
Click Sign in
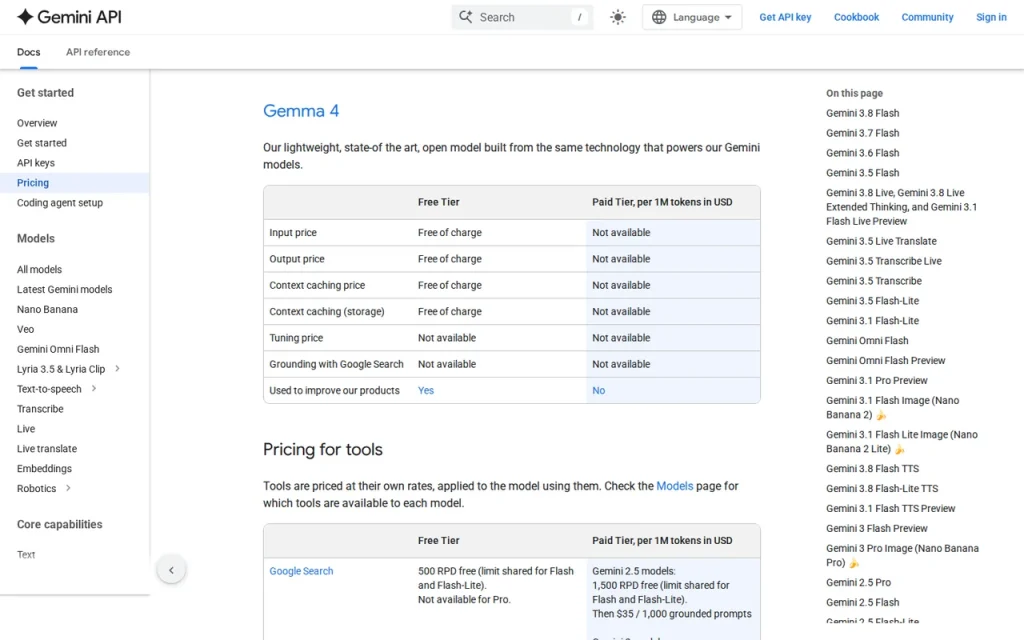point(991,17)
